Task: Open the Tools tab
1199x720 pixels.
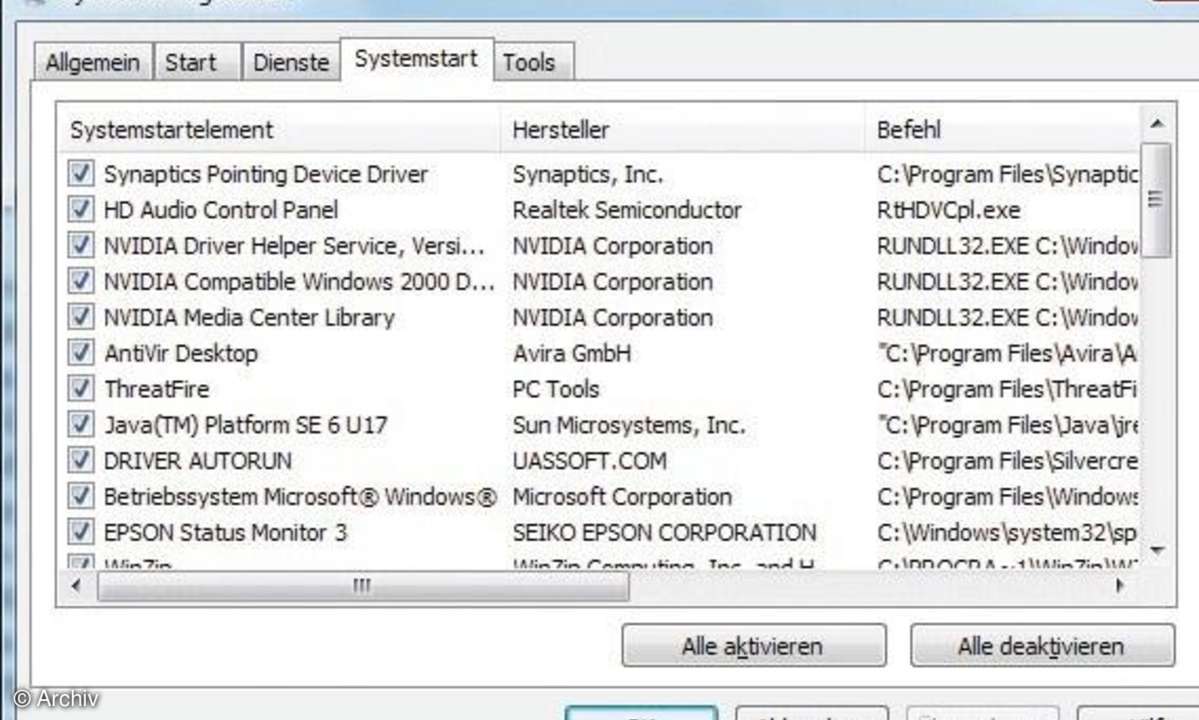Action: click(x=533, y=62)
